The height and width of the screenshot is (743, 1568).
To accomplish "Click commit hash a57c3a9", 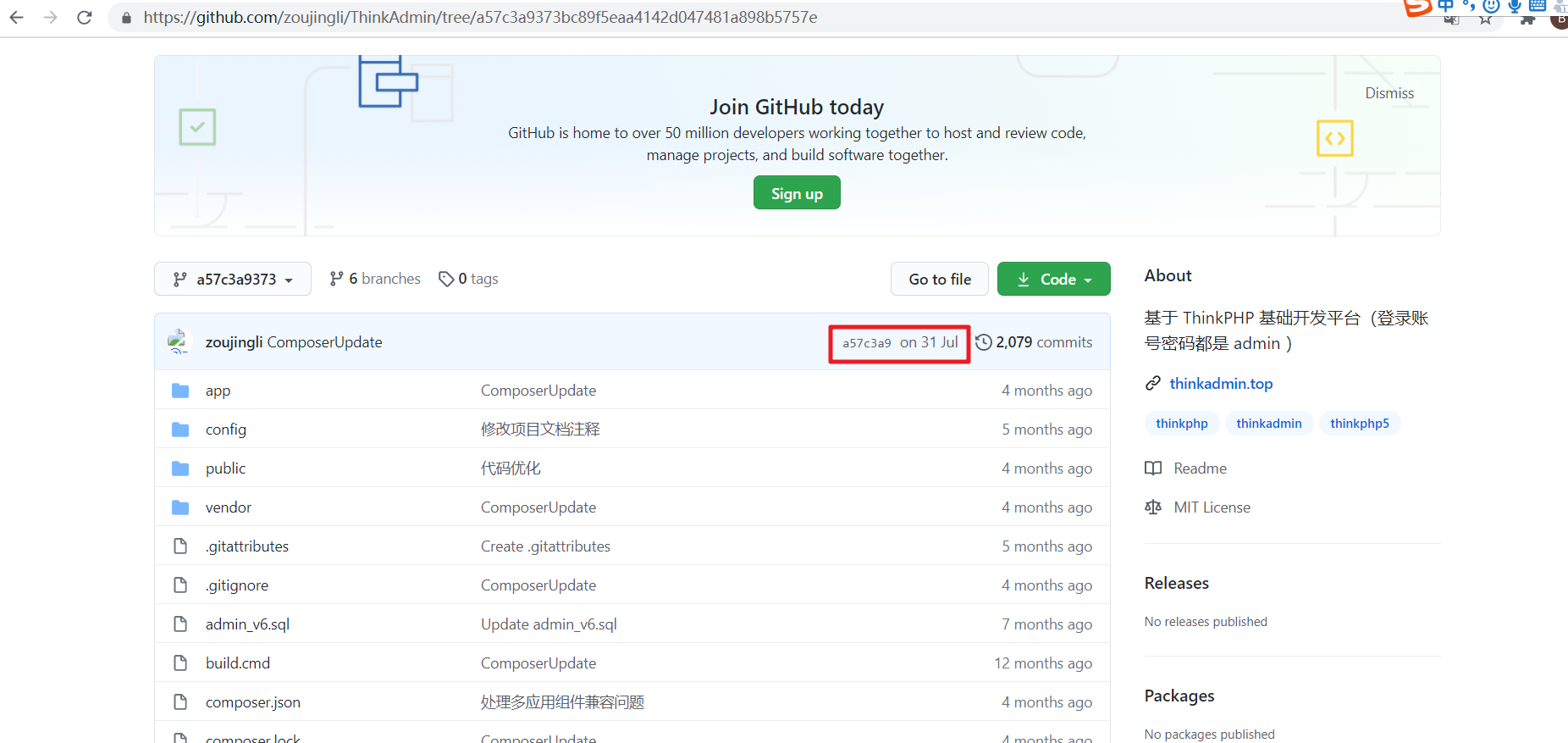I will 866,343.
